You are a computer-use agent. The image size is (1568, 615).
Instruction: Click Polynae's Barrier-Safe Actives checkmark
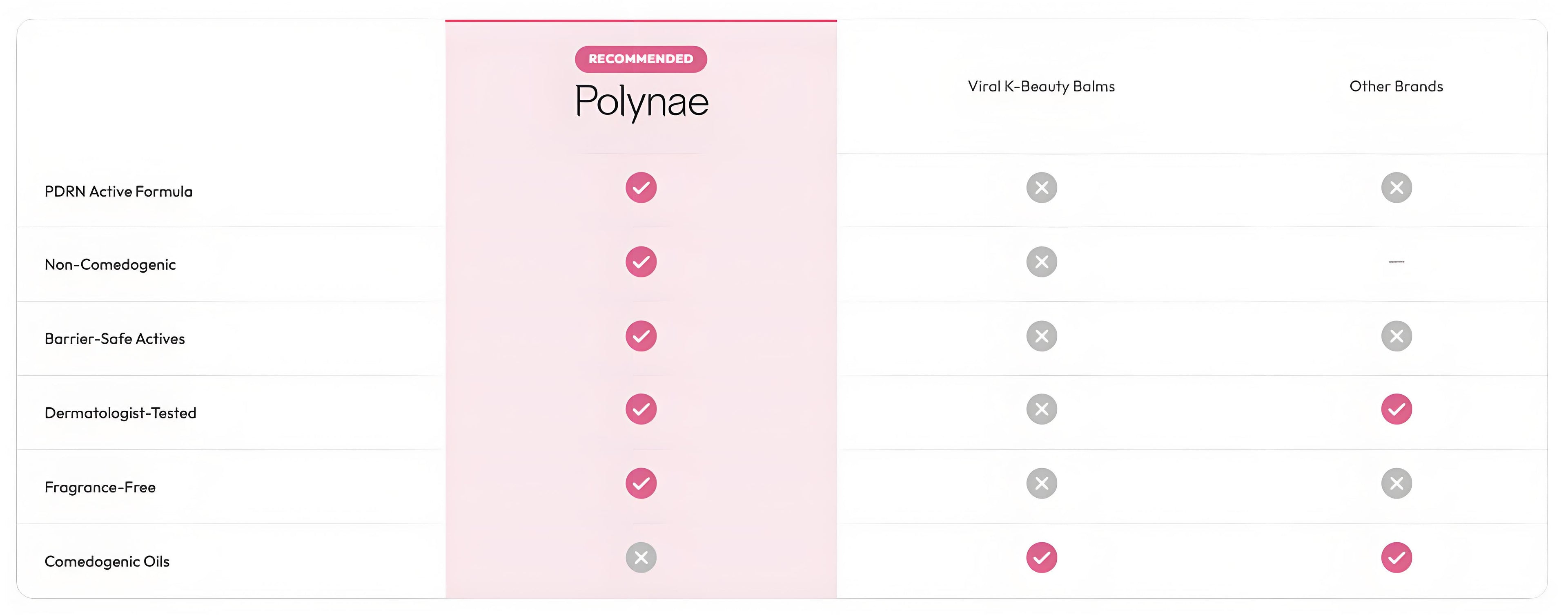coord(641,336)
